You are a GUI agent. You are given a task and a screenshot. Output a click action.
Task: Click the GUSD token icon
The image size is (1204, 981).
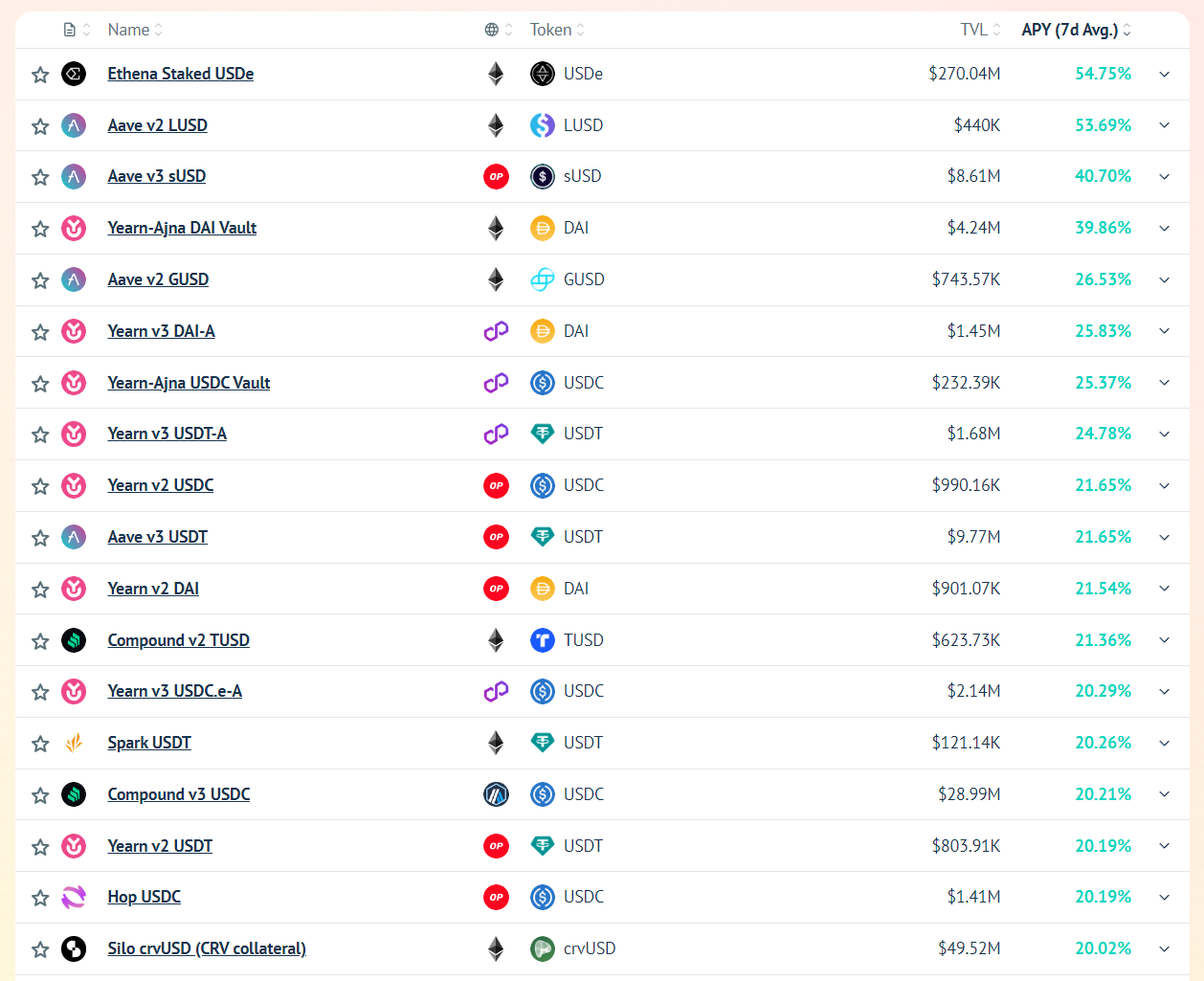[543, 279]
